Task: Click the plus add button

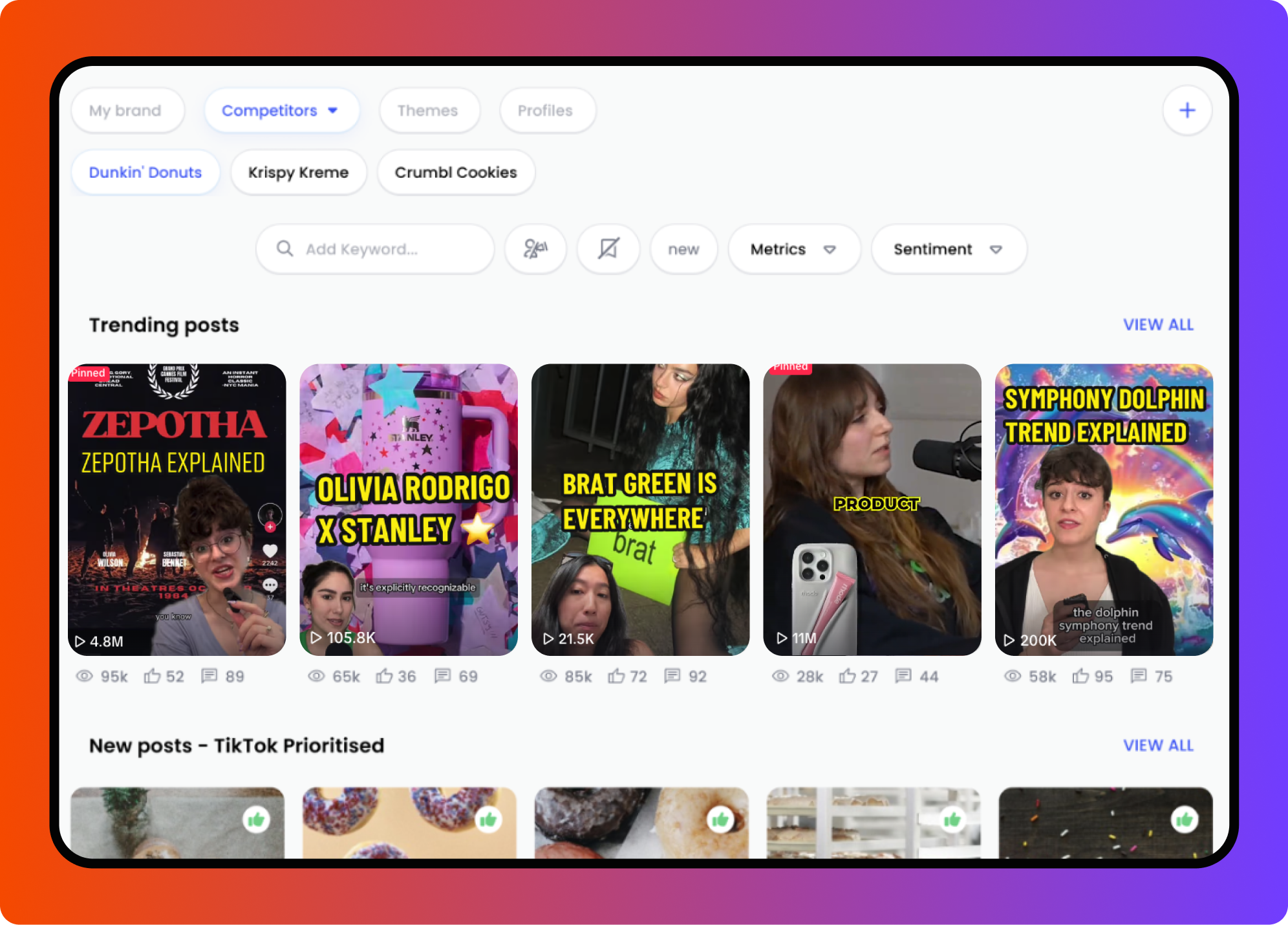Action: (x=1186, y=111)
